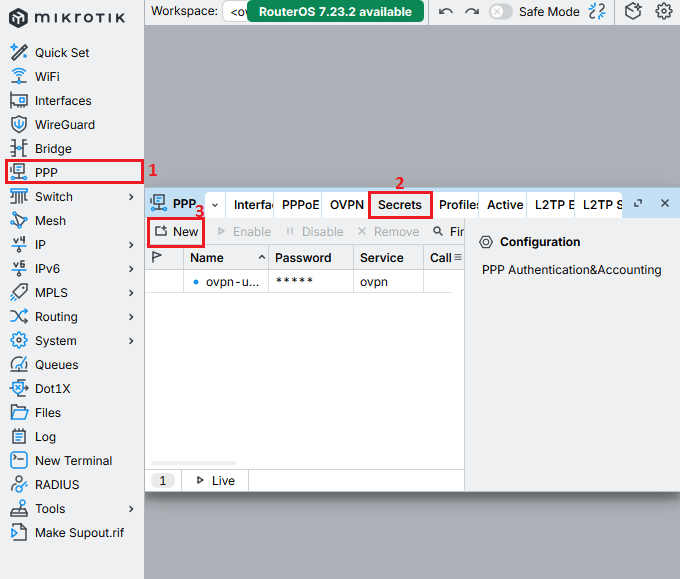The width and height of the screenshot is (680, 579).
Task: Sort by the Password column header
Action: pyautogui.click(x=311, y=257)
